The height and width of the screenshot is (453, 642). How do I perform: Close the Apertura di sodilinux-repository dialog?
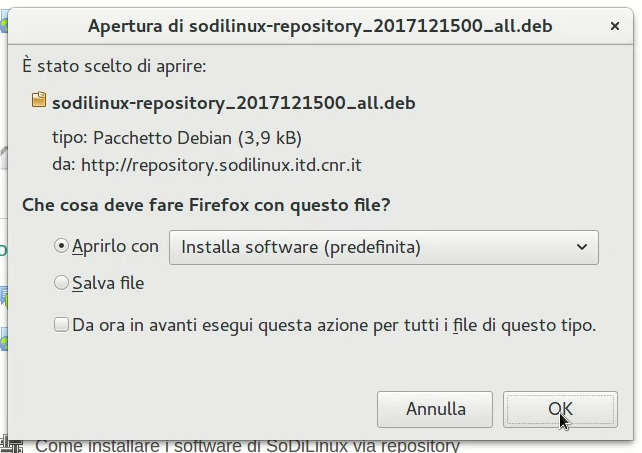[613, 25]
